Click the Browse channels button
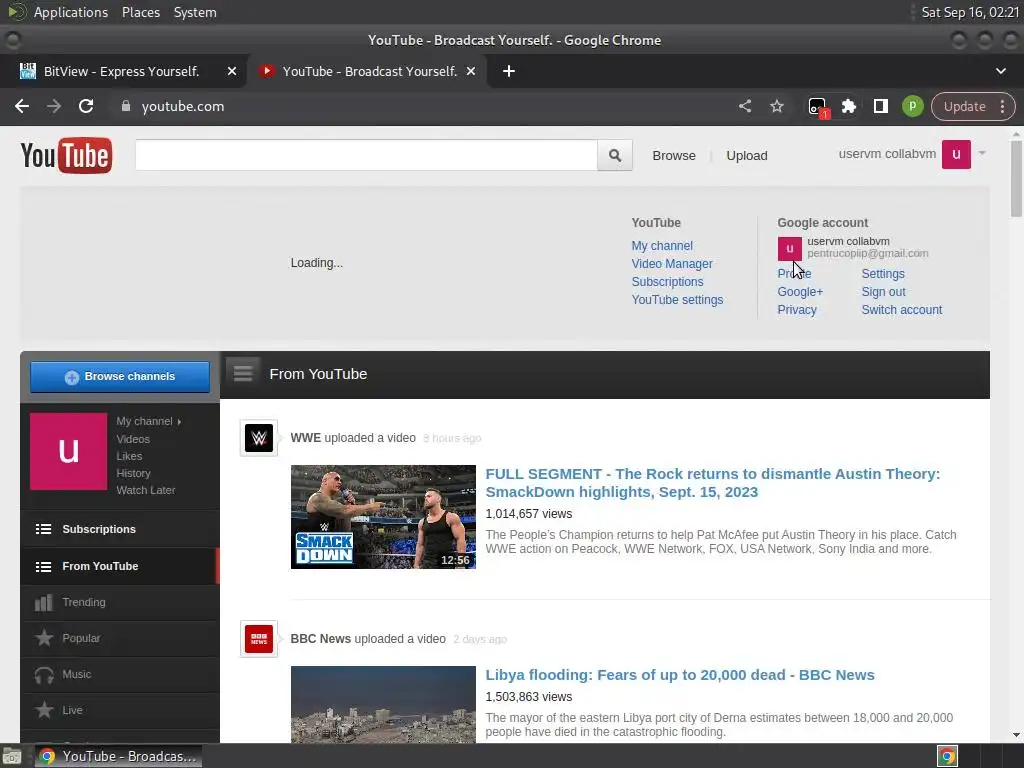This screenshot has height=768, width=1024. coord(120,377)
